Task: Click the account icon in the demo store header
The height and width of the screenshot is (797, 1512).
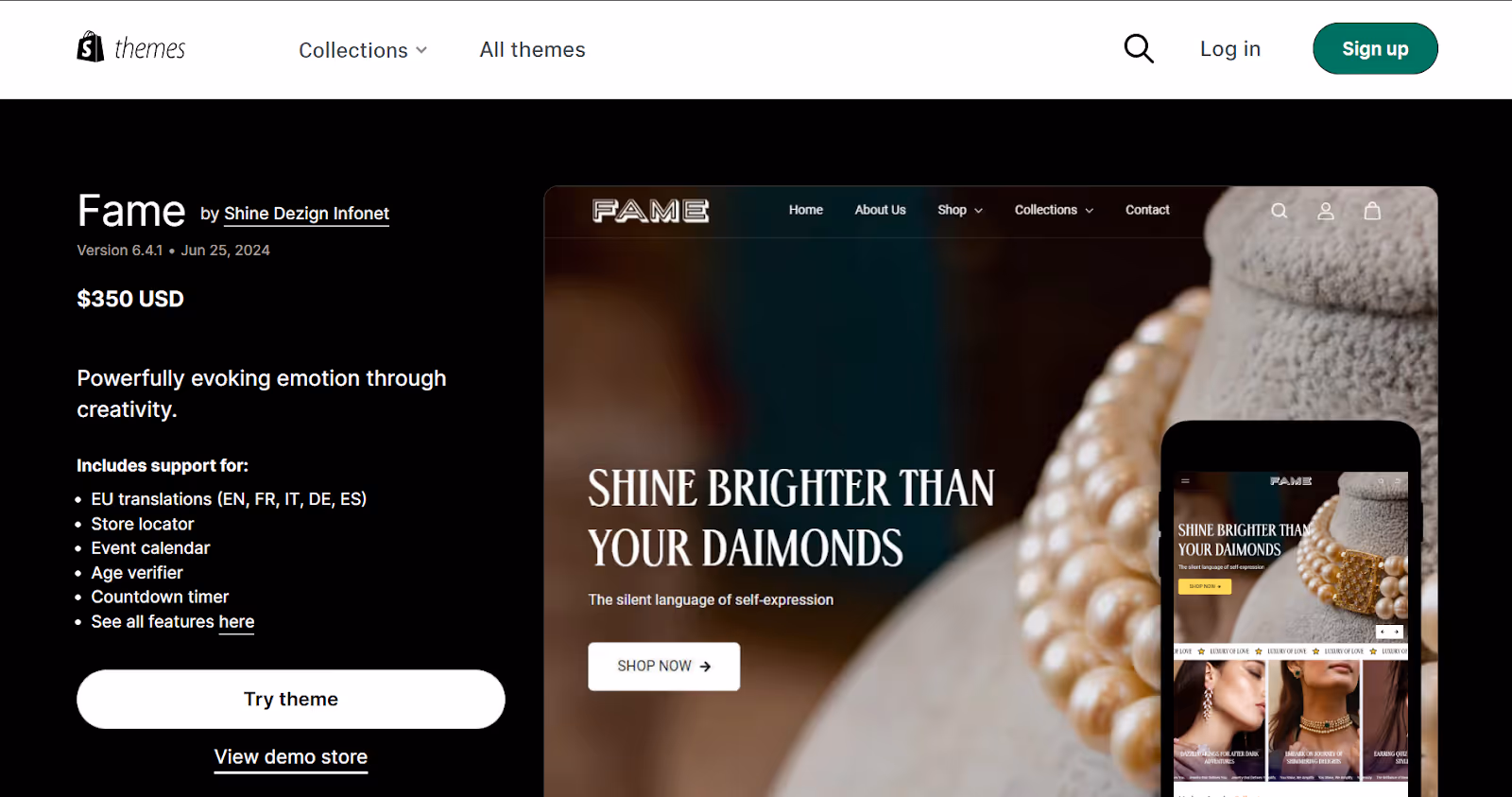Action: pyautogui.click(x=1325, y=210)
